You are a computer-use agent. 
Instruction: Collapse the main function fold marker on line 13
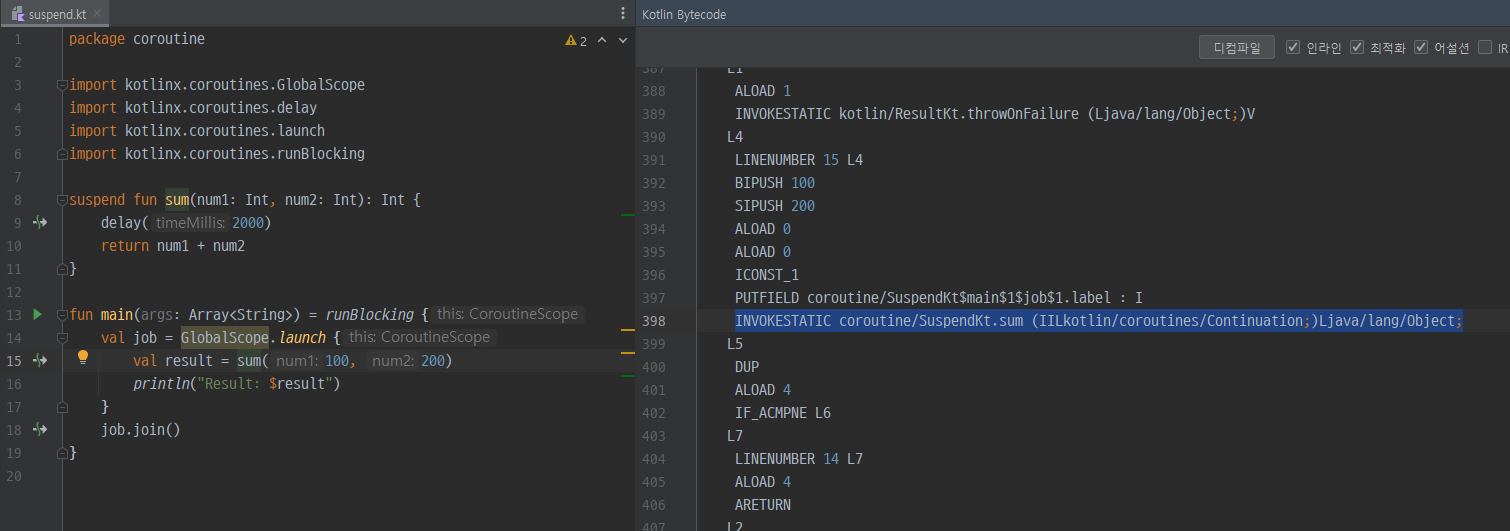coord(62,315)
